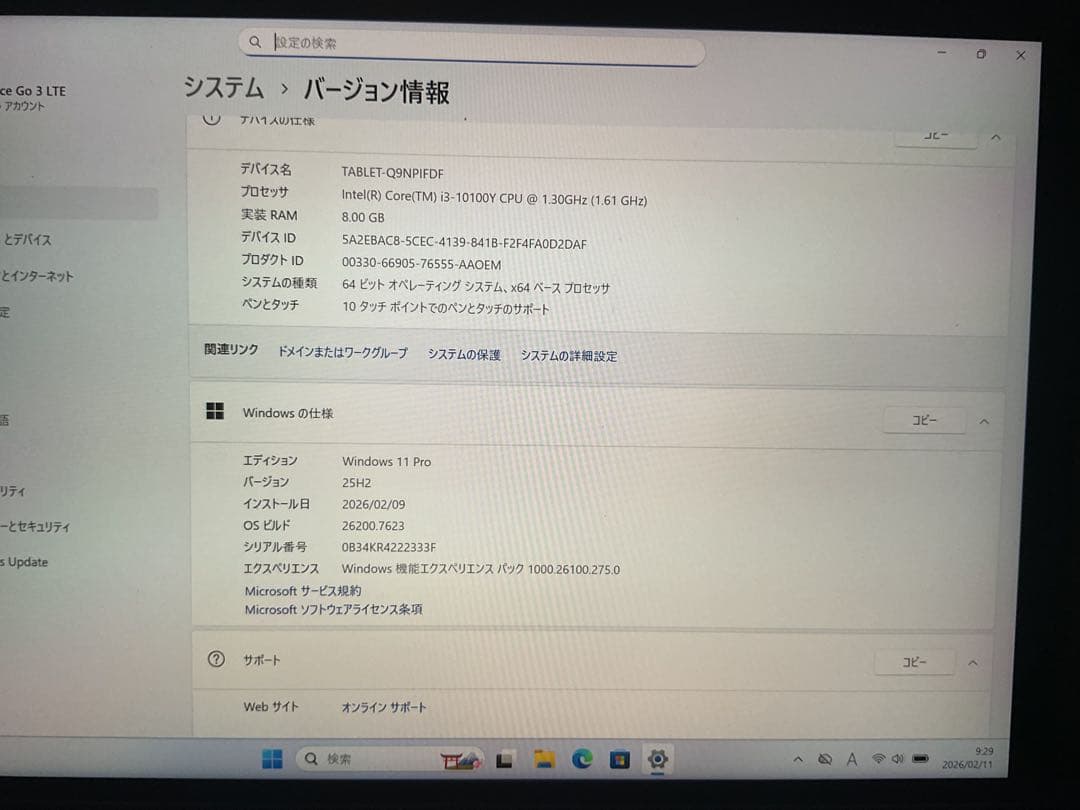Open the Widgets panel on the taskbar
Screen dimensions: 1080x810
pyautogui.click(x=460, y=759)
